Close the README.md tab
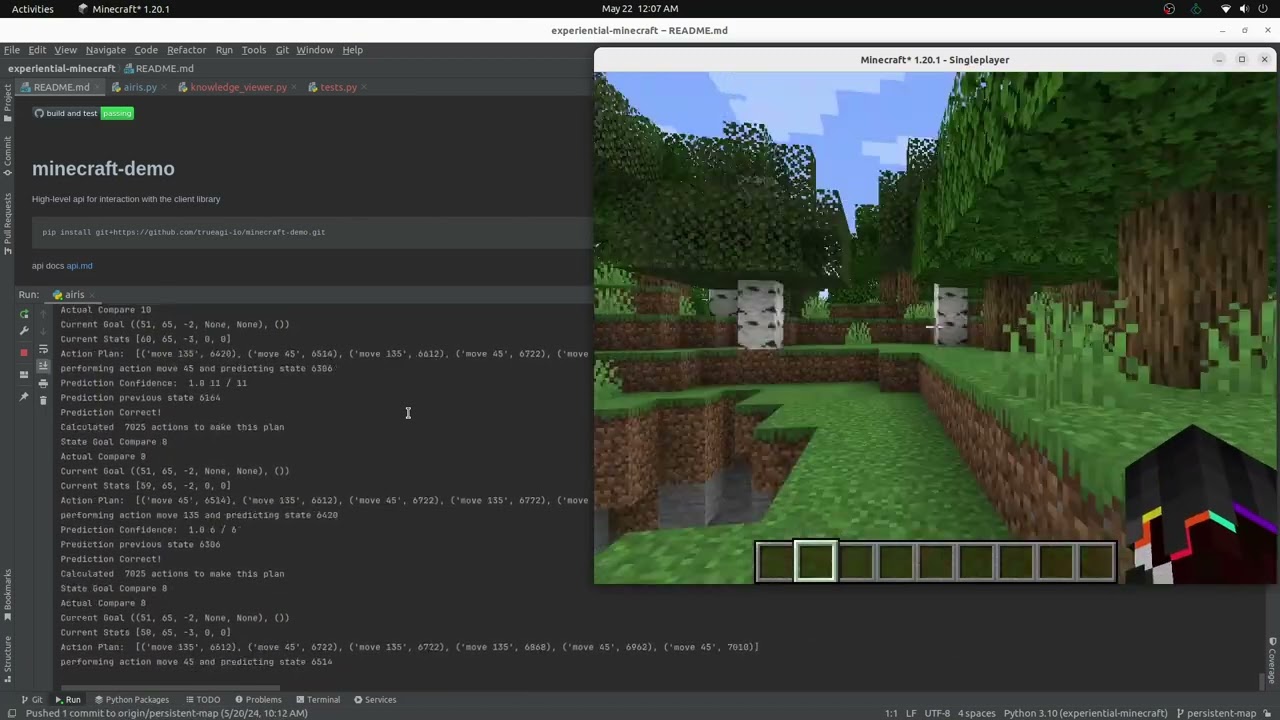Viewport: 1280px width, 720px height. pos(97,87)
